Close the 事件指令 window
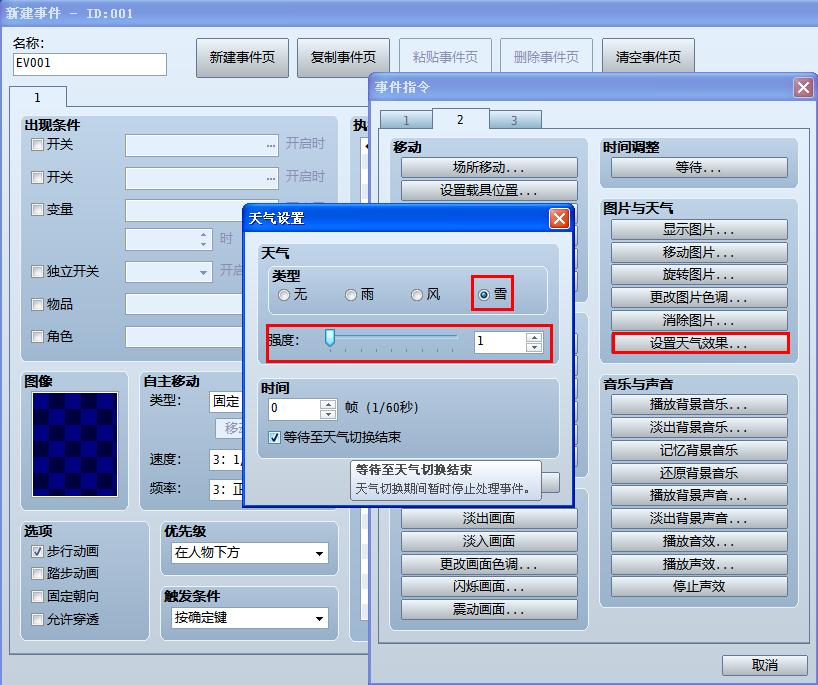 803,87
